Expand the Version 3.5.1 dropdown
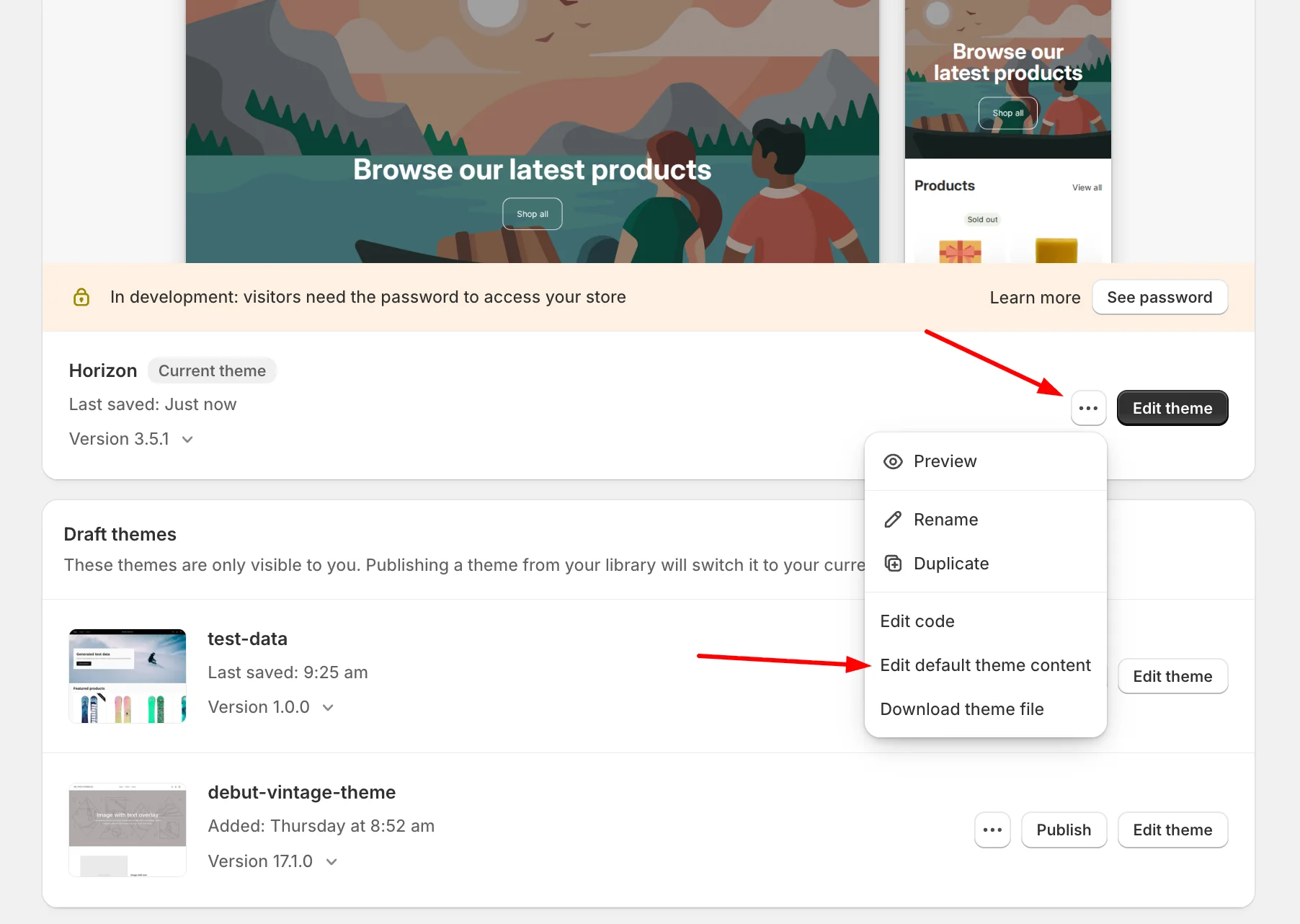 click(187, 439)
